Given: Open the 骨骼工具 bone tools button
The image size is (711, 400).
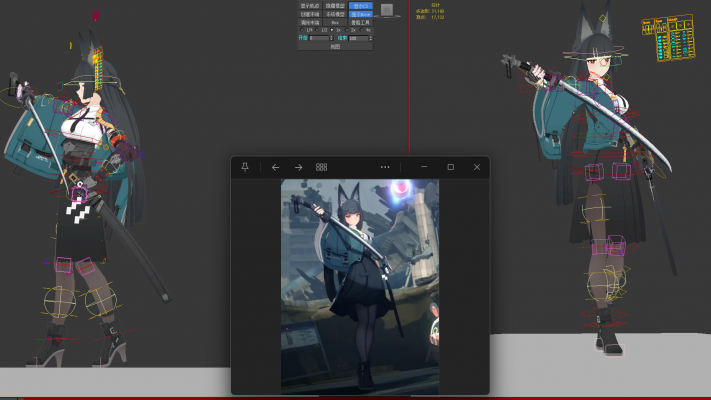Looking at the screenshot, I should point(361,22).
